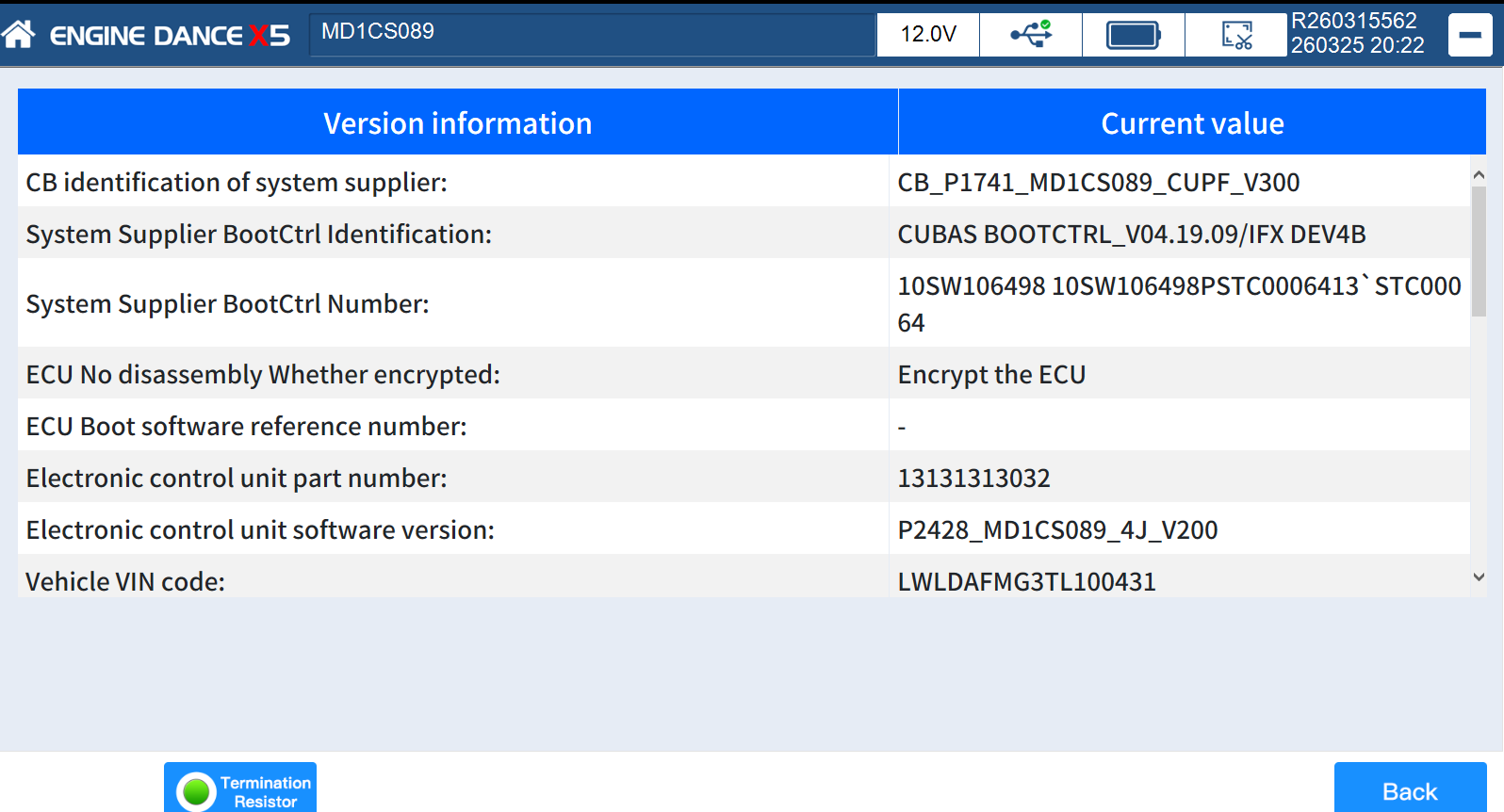Click the Version information column header
The image size is (1504, 812).
click(x=458, y=123)
